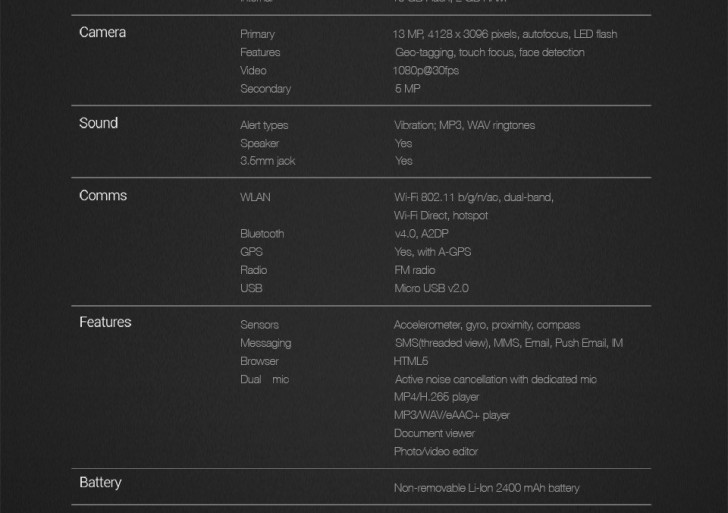
Task: Click the GPS label
Action: 251,252
